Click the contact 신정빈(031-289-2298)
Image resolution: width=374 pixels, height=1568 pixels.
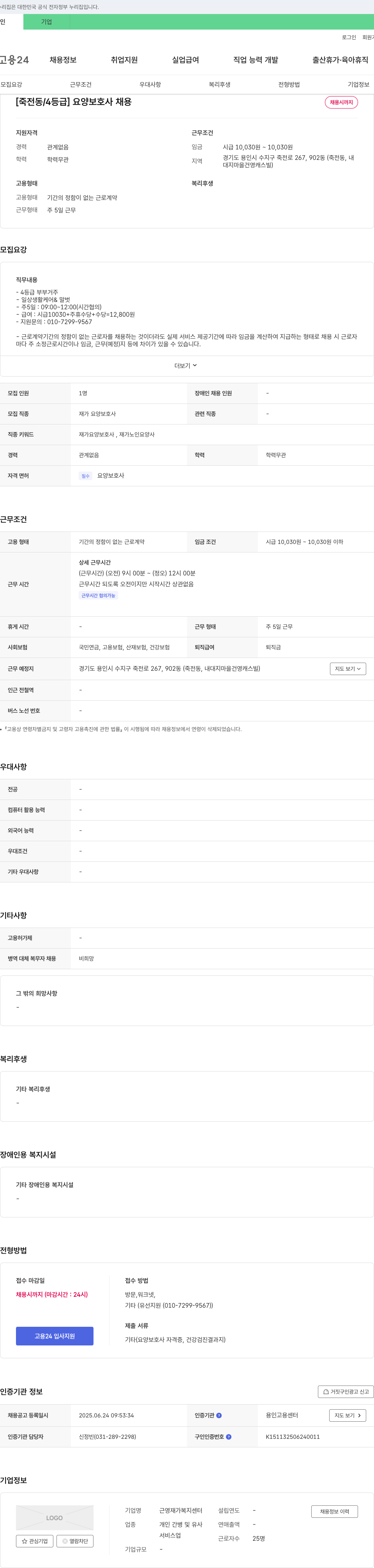click(x=107, y=1436)
